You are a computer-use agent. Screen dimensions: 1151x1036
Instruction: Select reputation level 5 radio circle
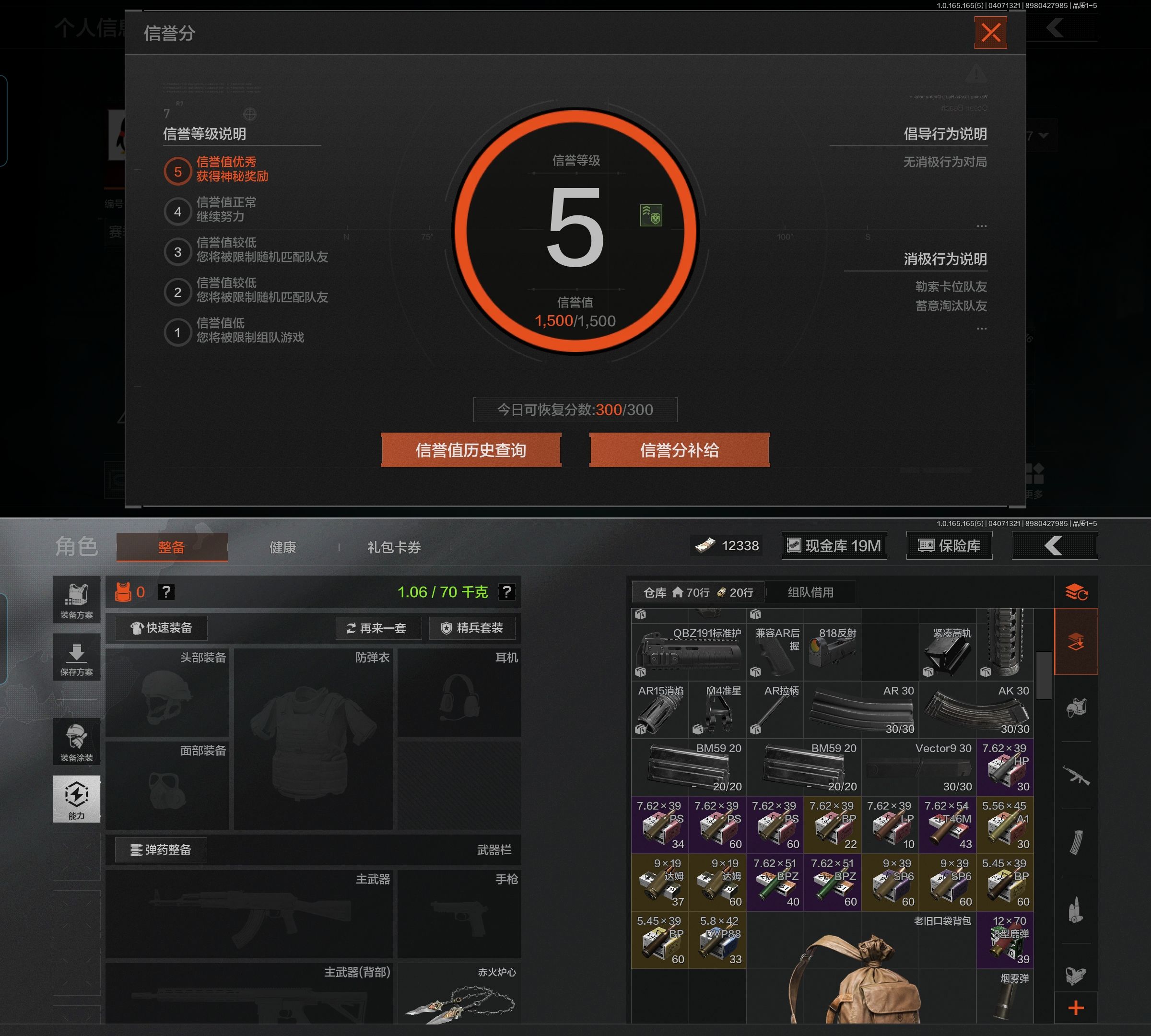pos(177,171)
